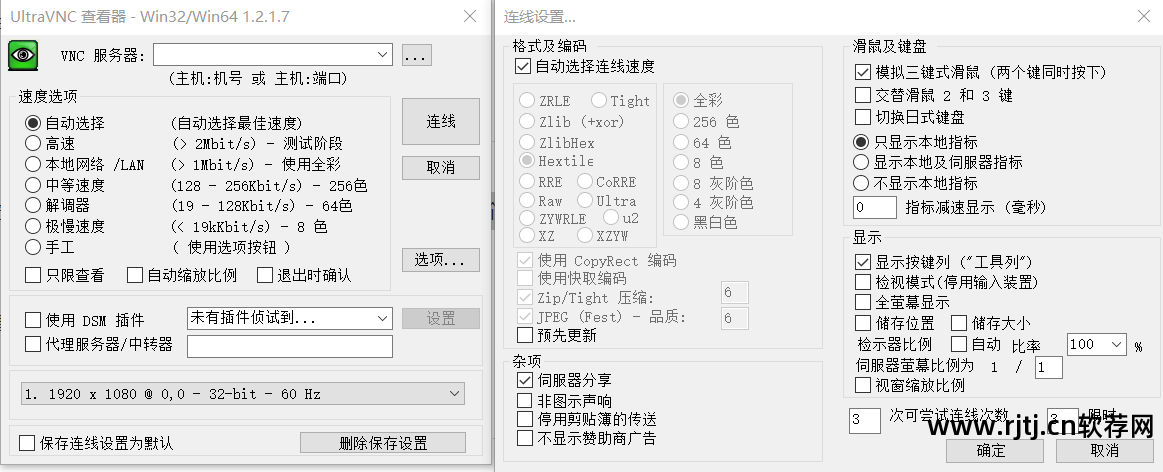Close the 连线设置 dialog window
1163x472 pixels.
click(1144, 16)
